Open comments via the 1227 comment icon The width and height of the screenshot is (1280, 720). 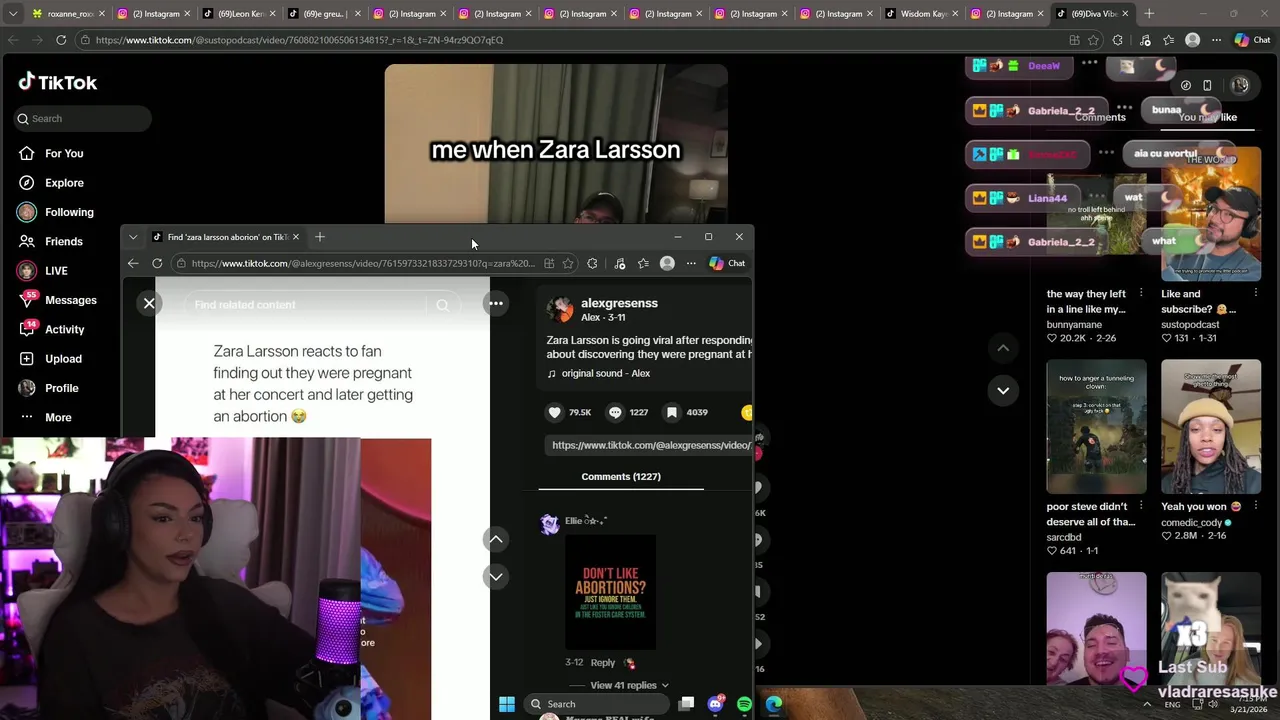pyautogui.click(x=615, y=412)
